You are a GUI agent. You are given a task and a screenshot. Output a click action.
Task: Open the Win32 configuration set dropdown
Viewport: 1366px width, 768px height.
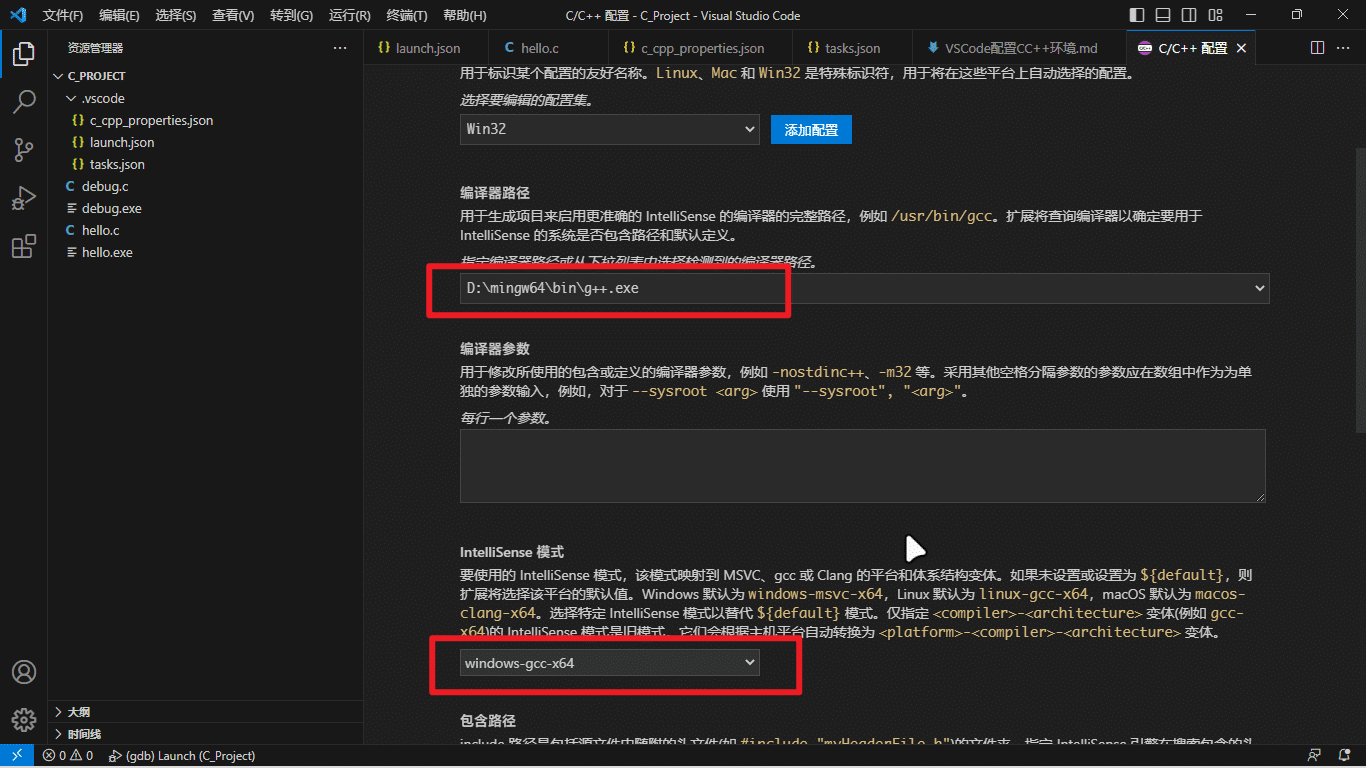(609, 129)
